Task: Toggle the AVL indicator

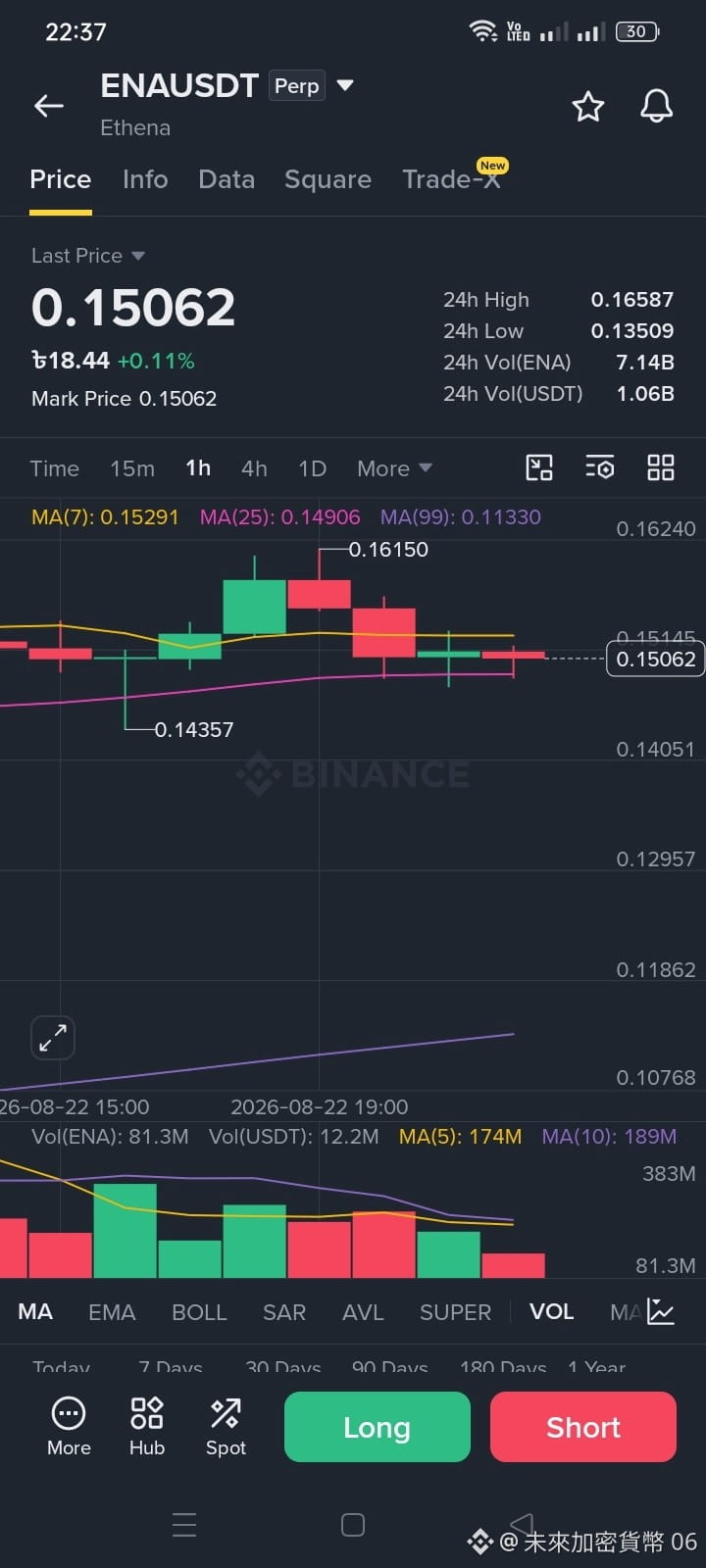Action: pos(363,1312)
